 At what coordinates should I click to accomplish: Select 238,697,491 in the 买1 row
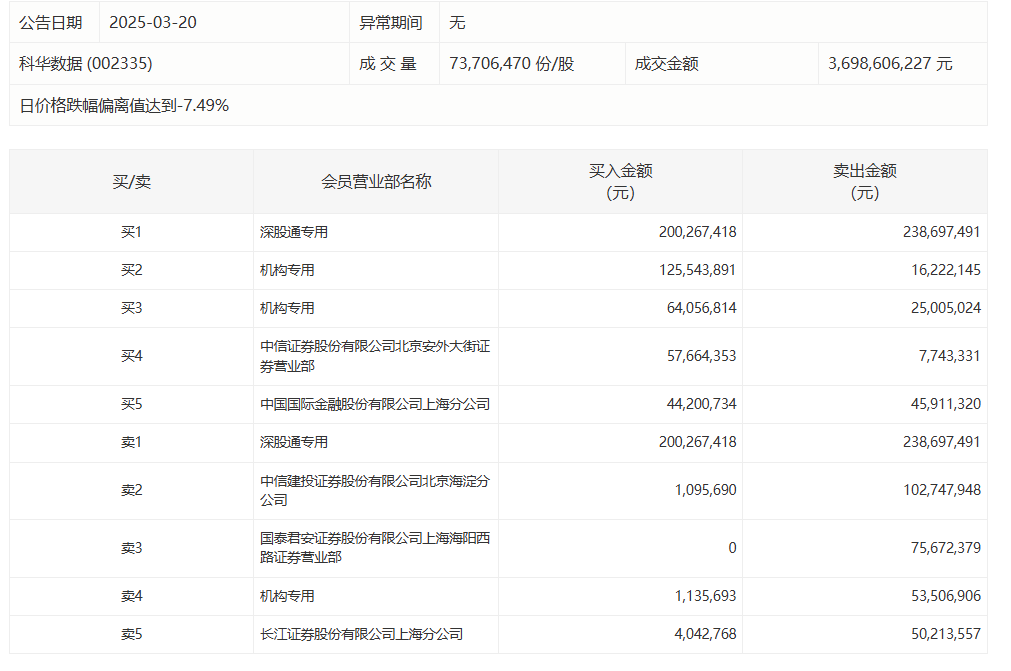pos(941,232)
